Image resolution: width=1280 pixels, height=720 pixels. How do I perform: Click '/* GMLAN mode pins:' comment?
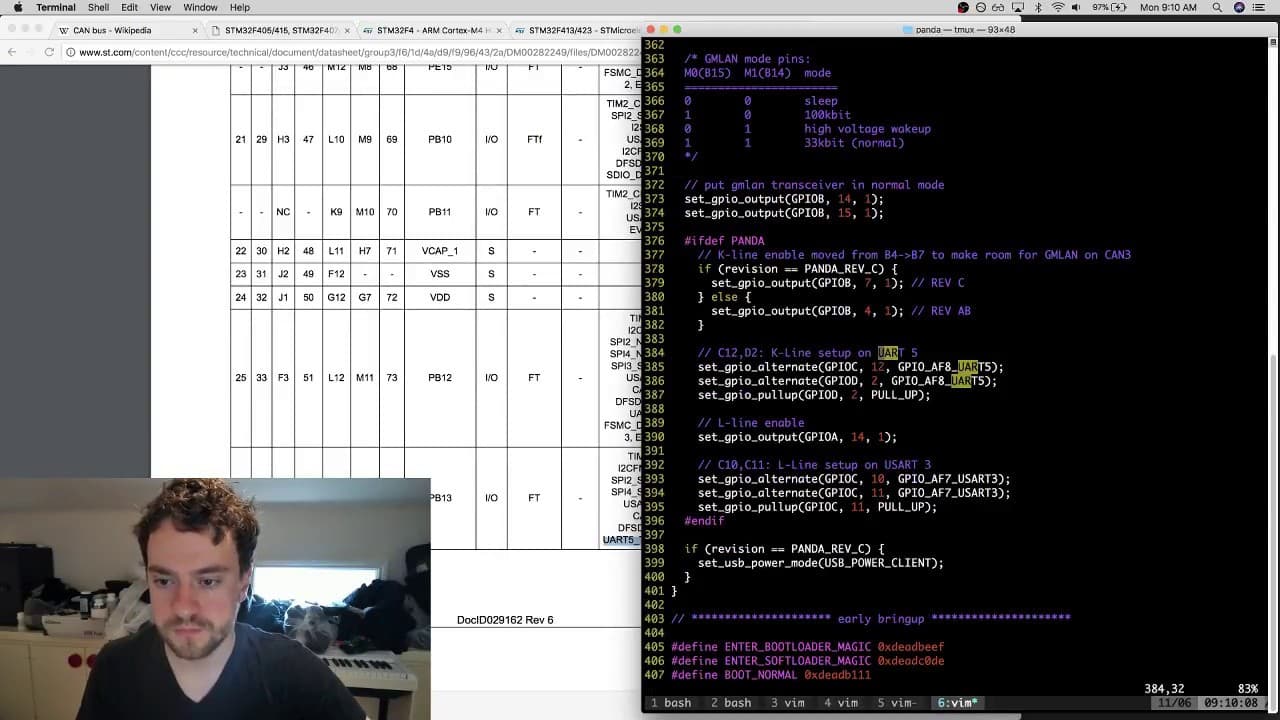(x=747, y=59)
